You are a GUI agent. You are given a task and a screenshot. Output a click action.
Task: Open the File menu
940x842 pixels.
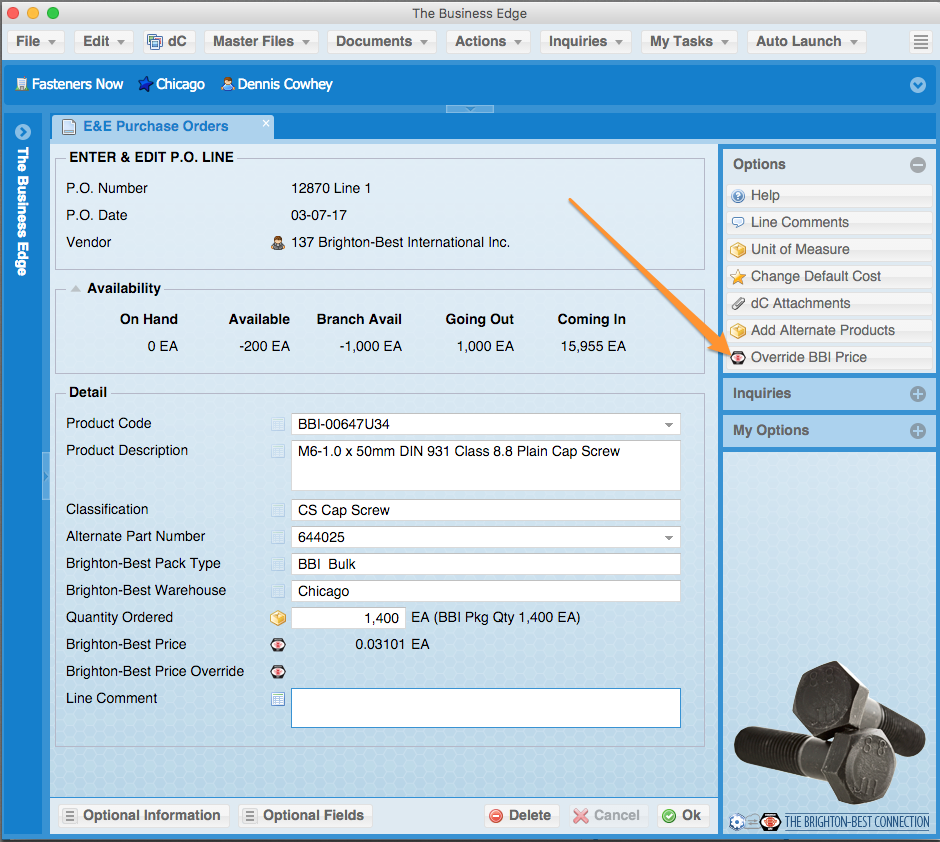[x=36, y=41]
